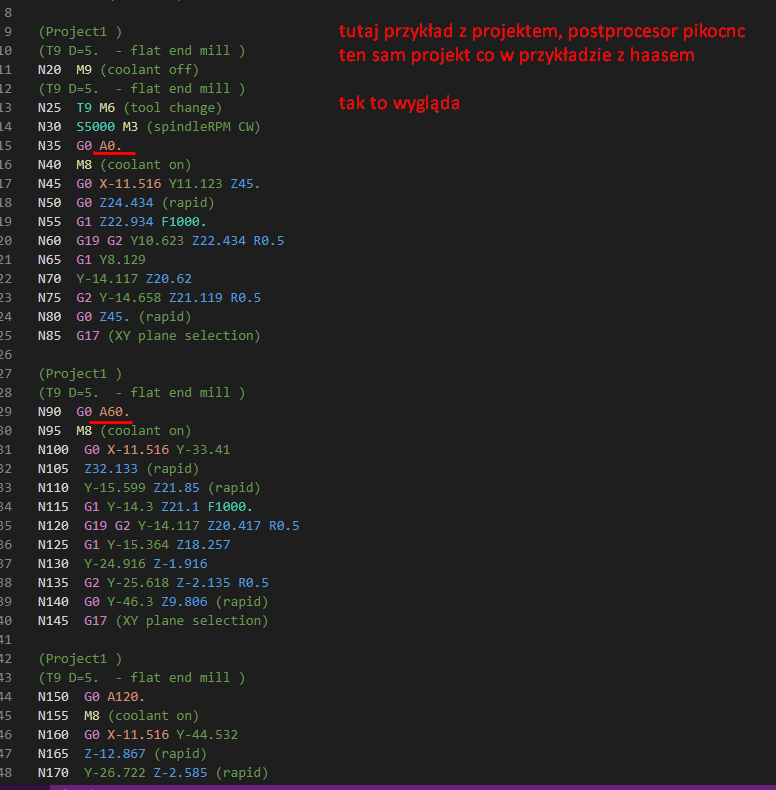The width and height of the screenshot is (776, 790).
Task: Click the Z45. (rapid) text on line N80
Action: [145, 317]
